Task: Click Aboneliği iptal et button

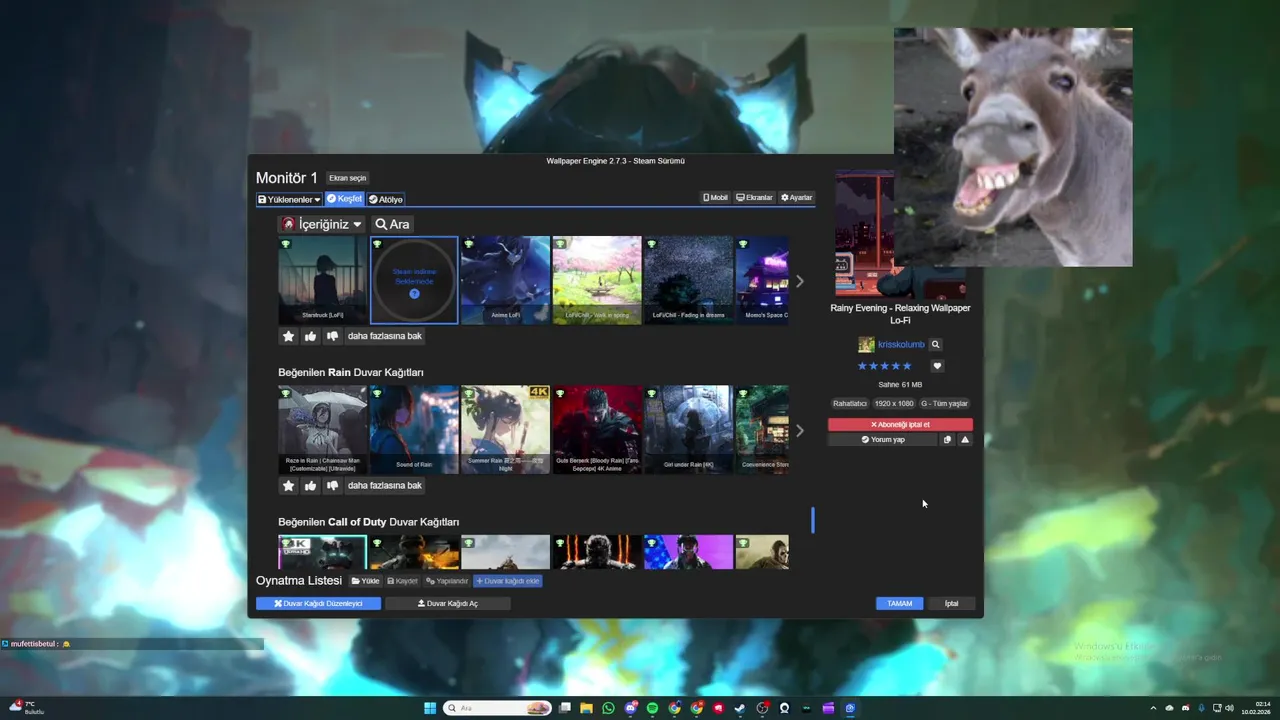Action: 900,424
